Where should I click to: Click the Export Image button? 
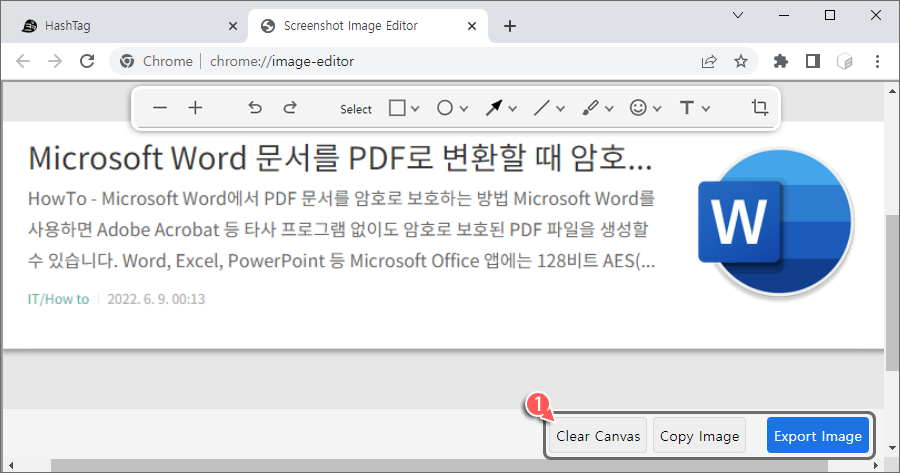817,436
